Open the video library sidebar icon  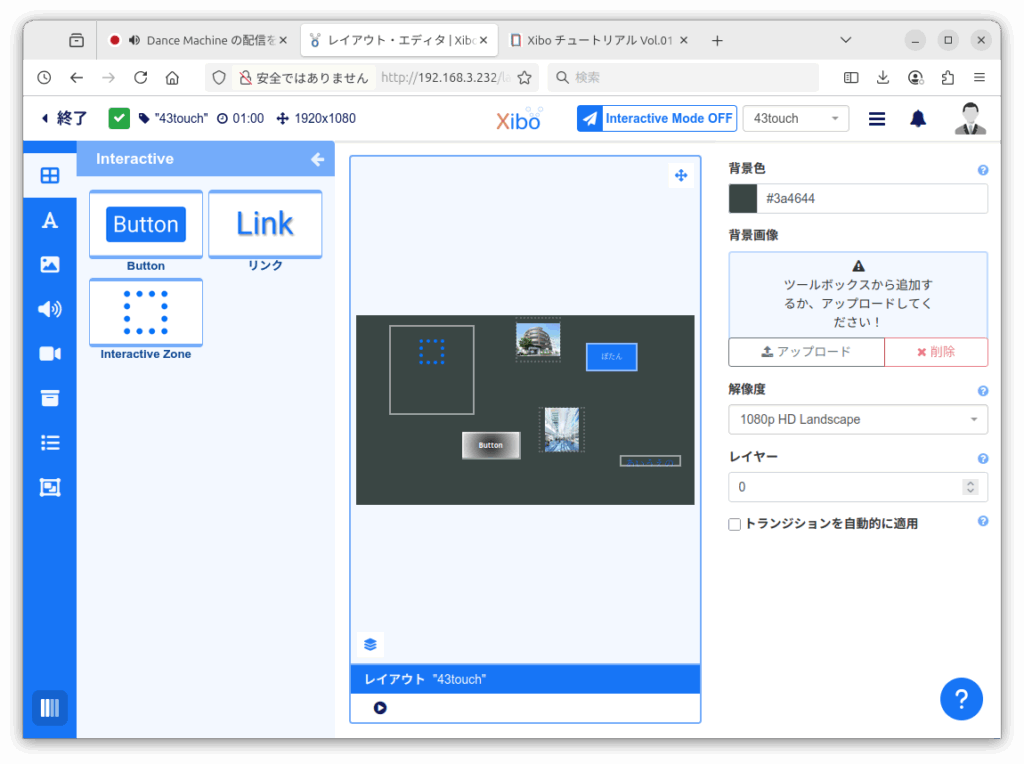[49, 353]
